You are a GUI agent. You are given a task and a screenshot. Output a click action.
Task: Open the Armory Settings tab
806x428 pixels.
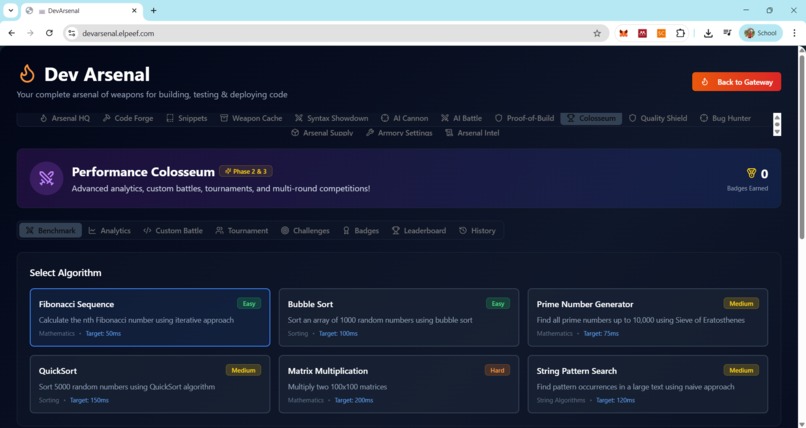399,133
